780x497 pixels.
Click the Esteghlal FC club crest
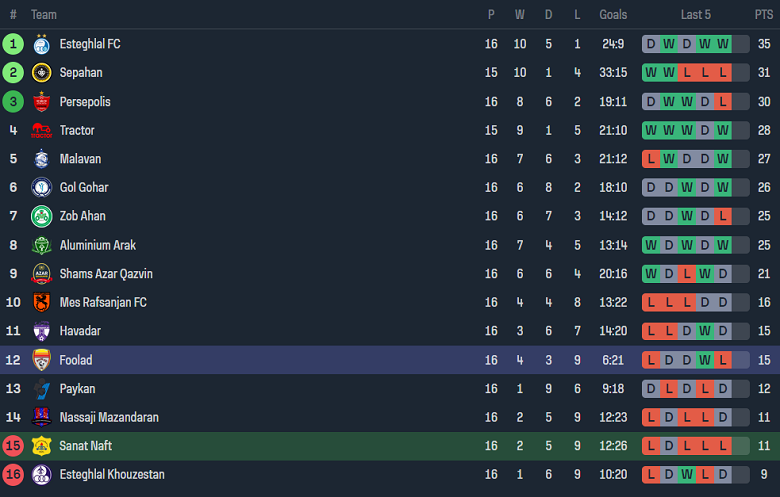41,44
